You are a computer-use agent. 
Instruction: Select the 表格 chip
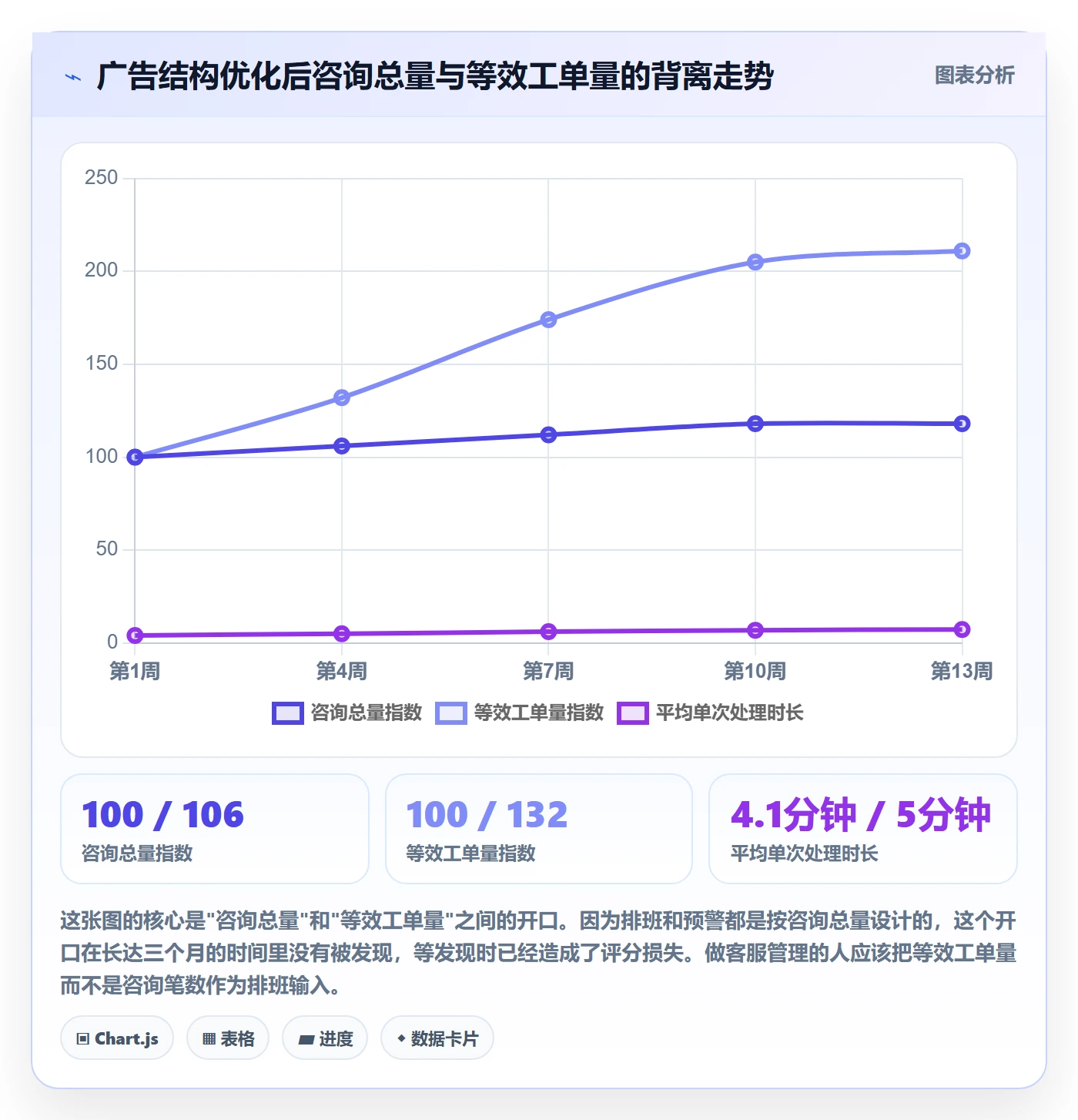[x=228, y=1038]
